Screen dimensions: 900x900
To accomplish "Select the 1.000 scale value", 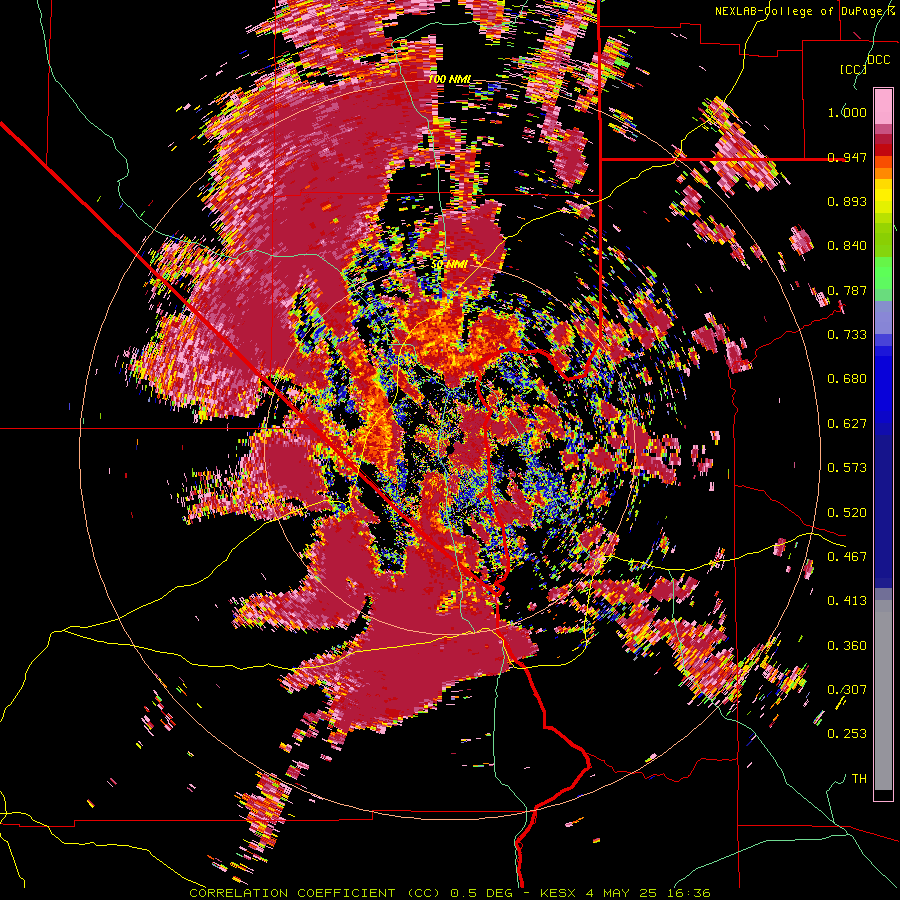I will tap(847, 112).
